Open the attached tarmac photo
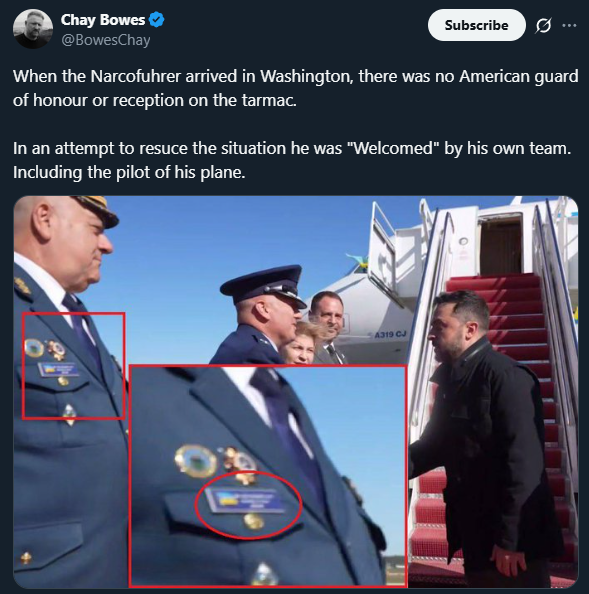589x594 pixels. (295, 391)
